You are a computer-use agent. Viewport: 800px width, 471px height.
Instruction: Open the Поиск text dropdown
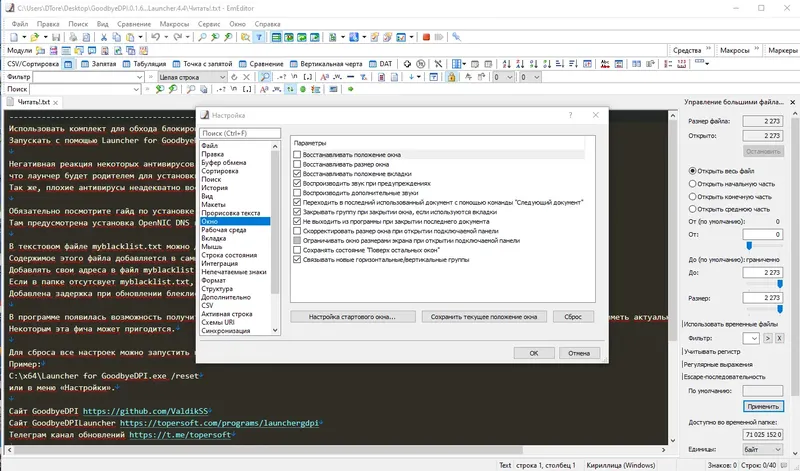click(136, 89)
